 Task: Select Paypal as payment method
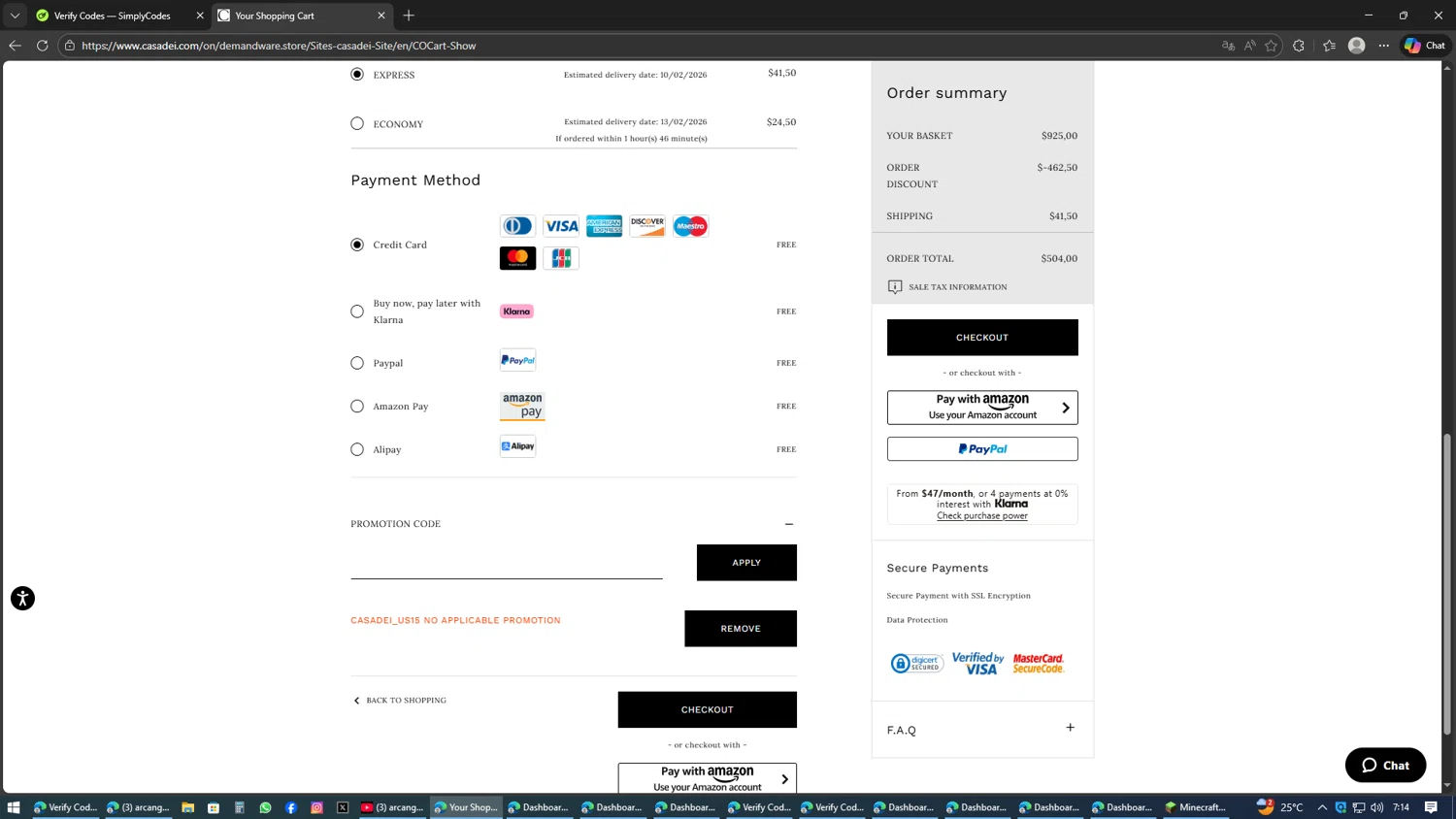[357, 363]
